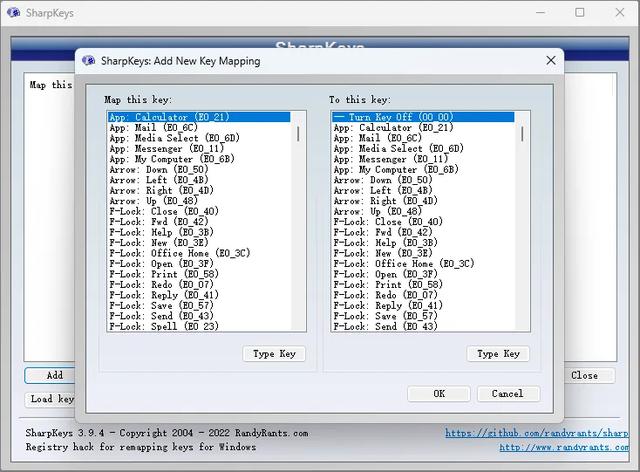Select App: Media Select in Map this key list

[199, 138]
